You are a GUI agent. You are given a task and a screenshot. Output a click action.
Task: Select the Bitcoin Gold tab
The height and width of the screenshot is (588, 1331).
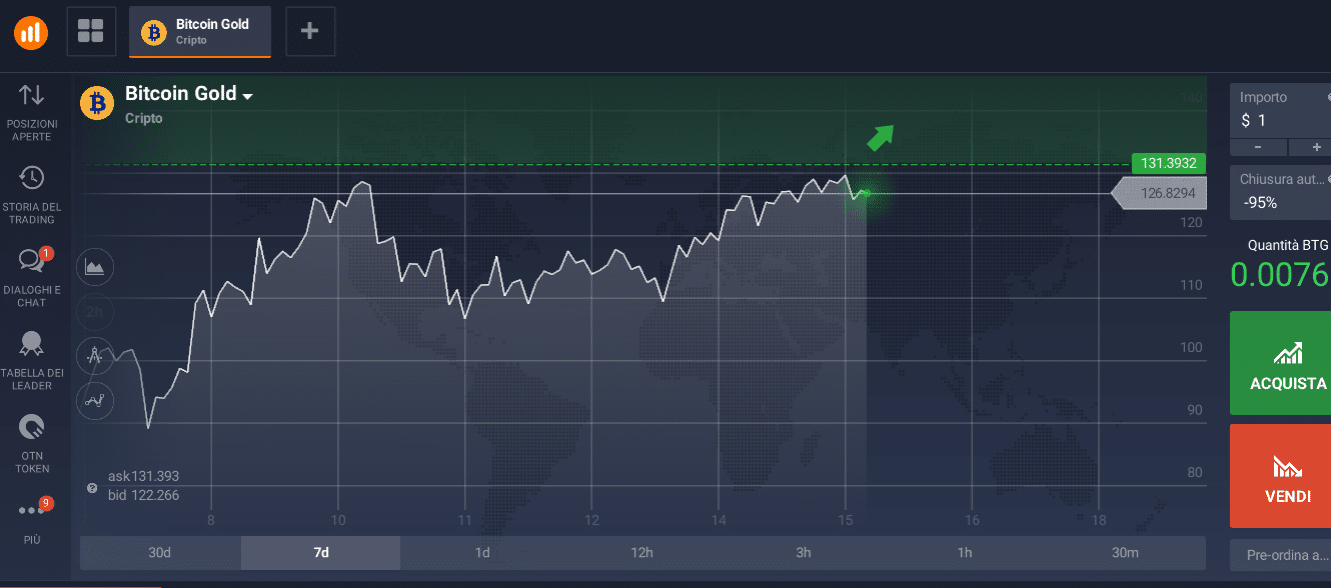click(x=200, y=32)
